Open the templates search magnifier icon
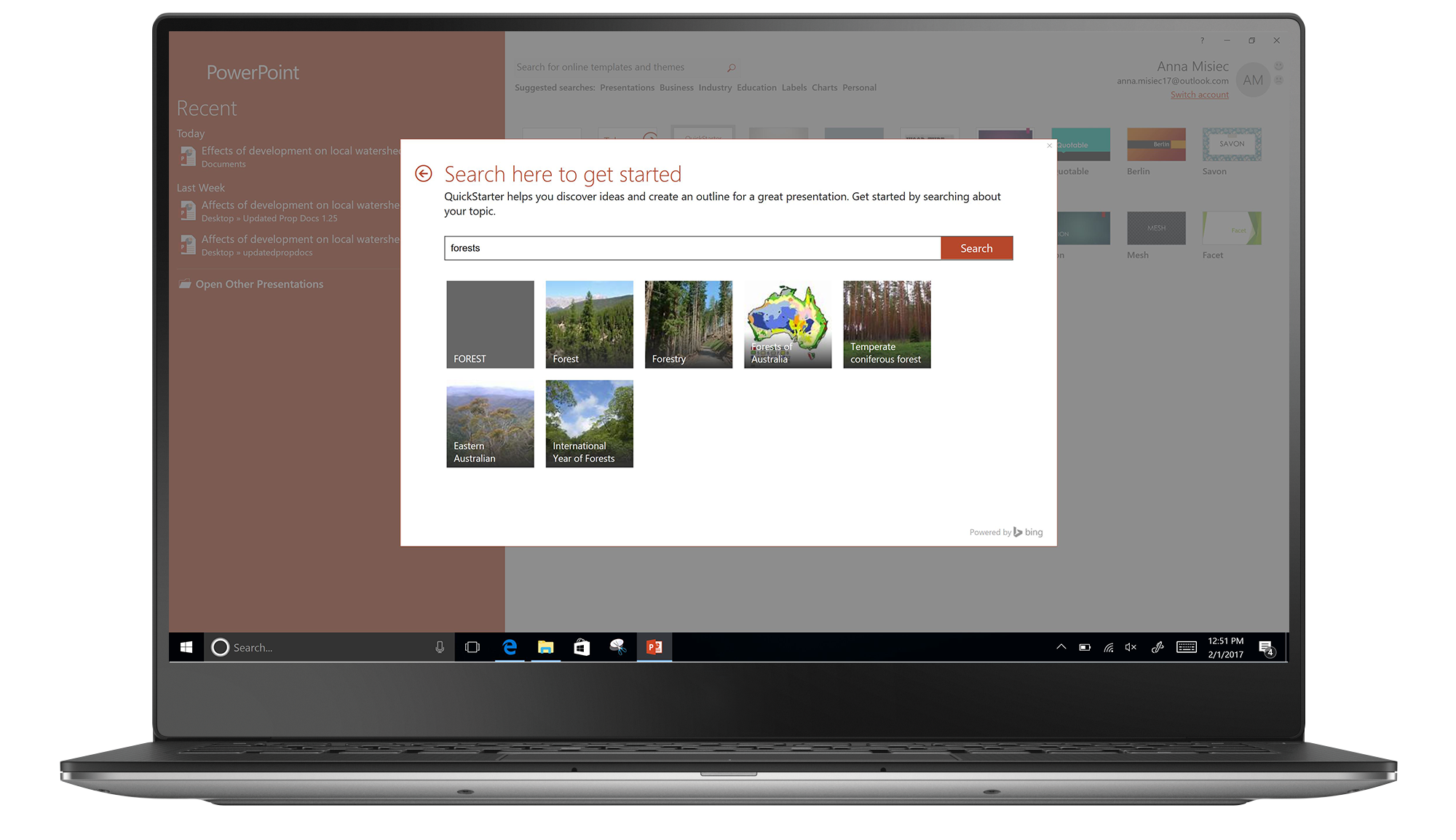 click(731, 66)
